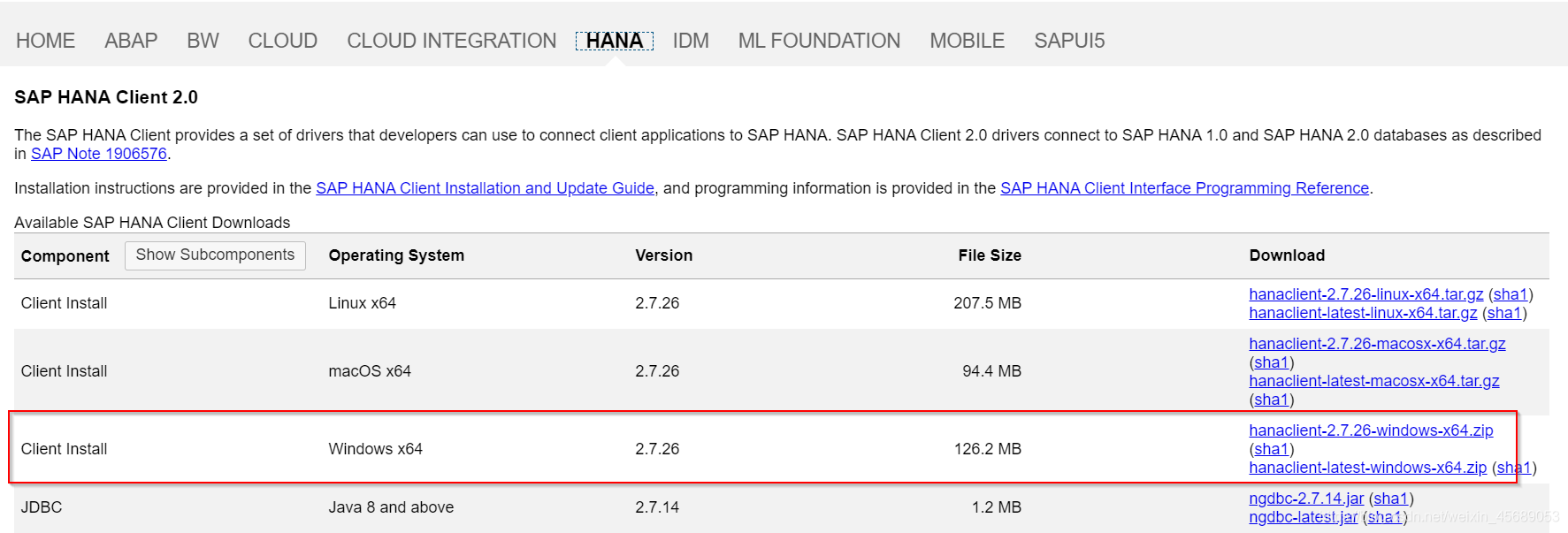The height and width of the screenshot is (533, 1568).
Task: Click Client Install in the macOS x64 row
Action: (64, 371)
